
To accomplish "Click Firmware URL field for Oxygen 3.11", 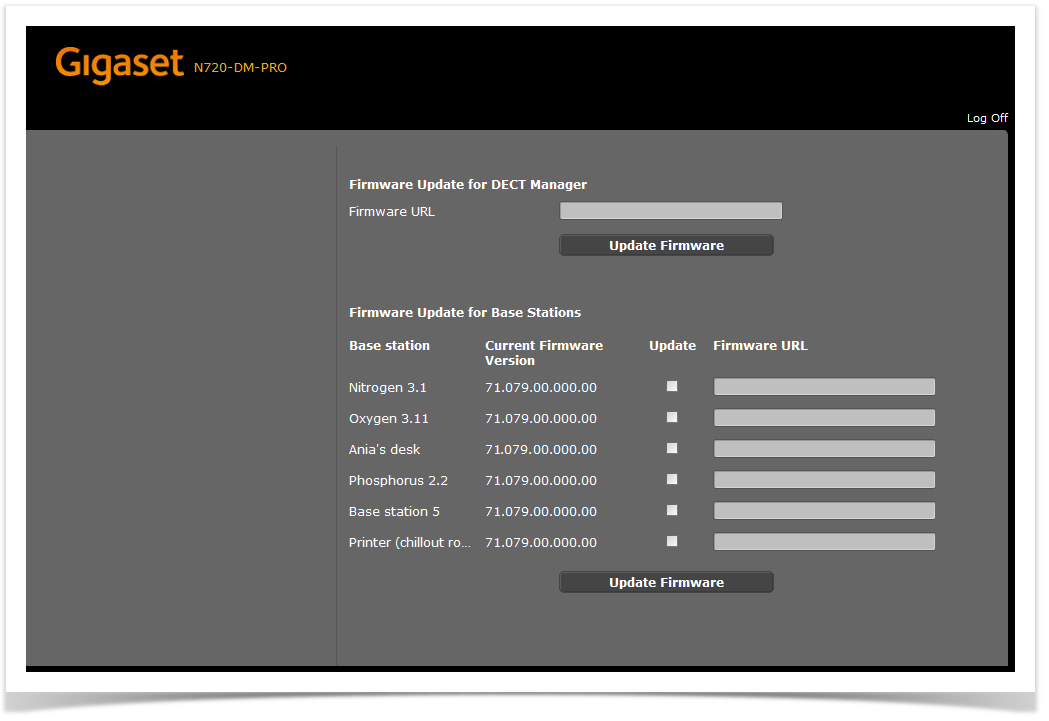I will [824, 418].
